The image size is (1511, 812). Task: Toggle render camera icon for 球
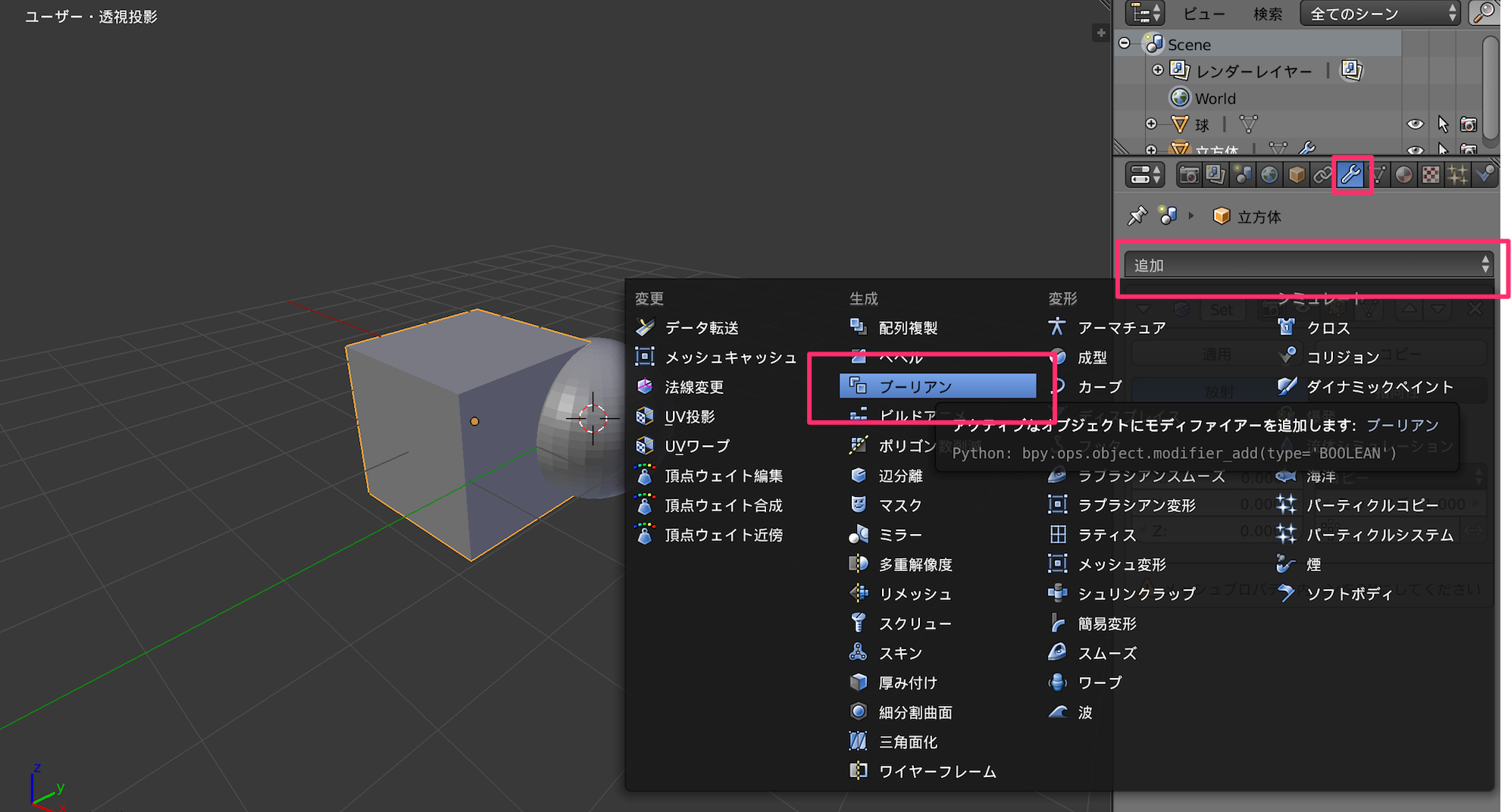click(1469, 124)
